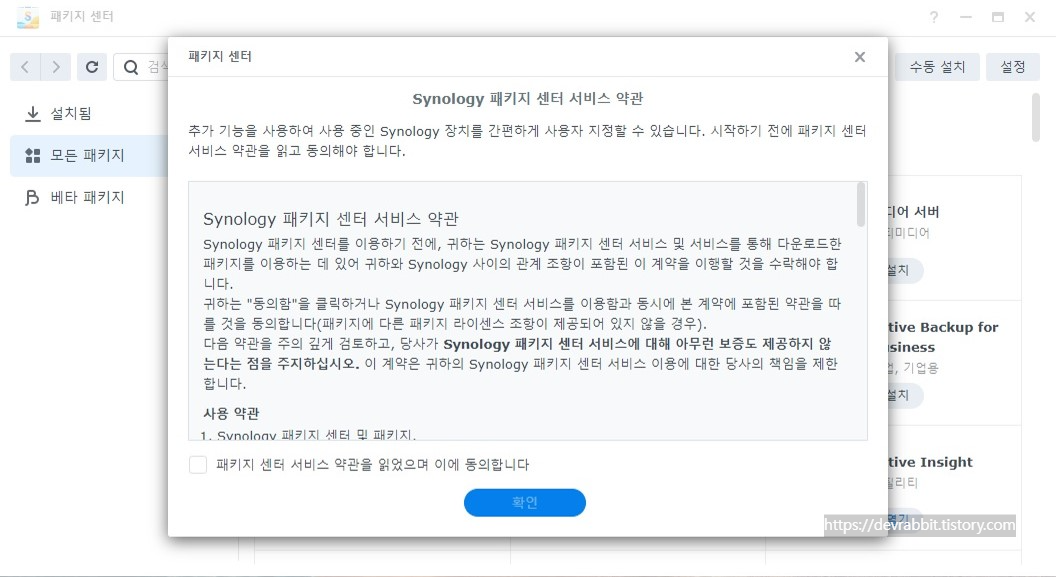Click the search input field
The width and height of the screenshot is (1056, 577).
click(141, 67)
